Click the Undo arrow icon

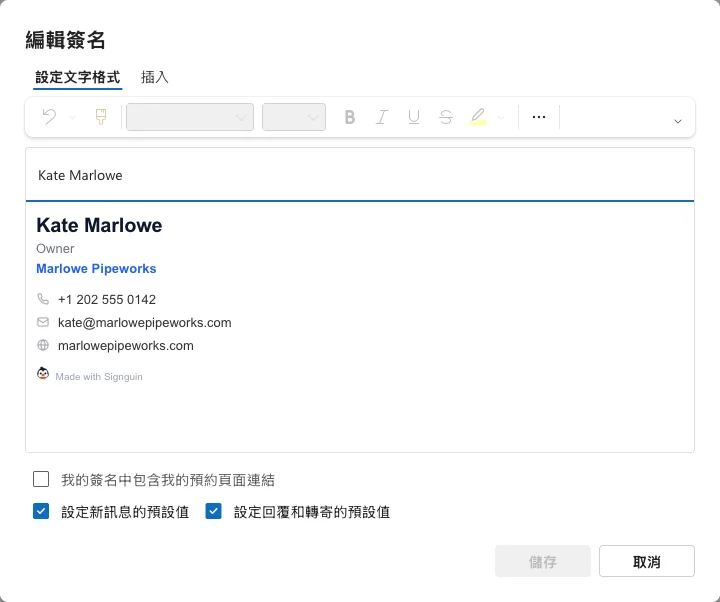pyautogui.click(x=49, y=117)
